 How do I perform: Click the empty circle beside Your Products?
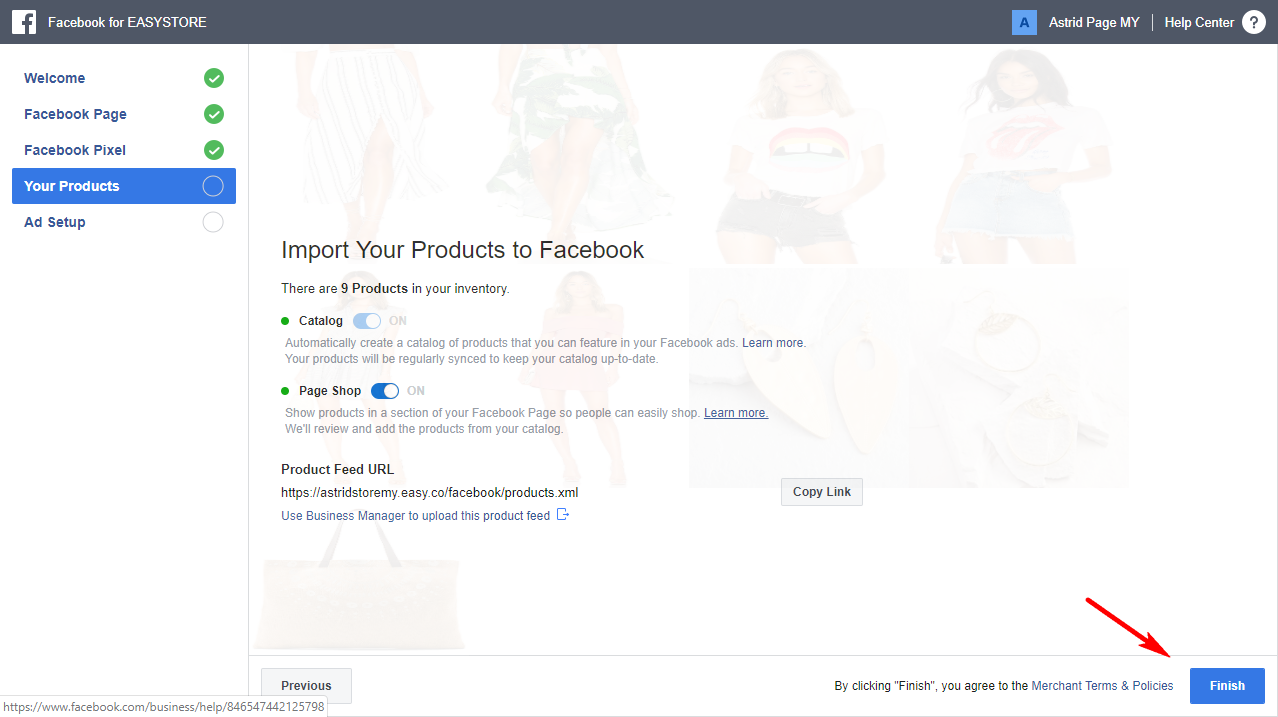click(213, 186)
